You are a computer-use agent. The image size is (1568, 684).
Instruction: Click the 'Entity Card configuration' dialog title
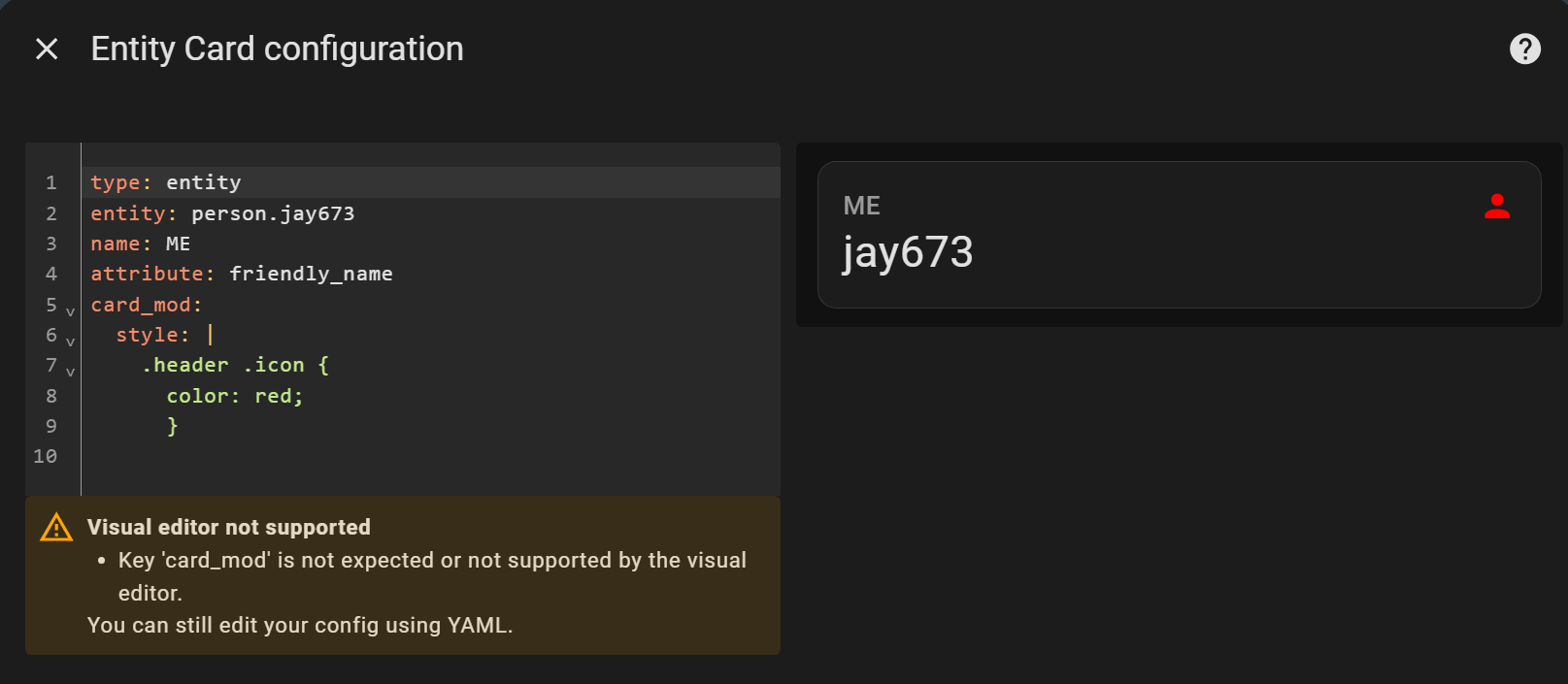point(277,49)
